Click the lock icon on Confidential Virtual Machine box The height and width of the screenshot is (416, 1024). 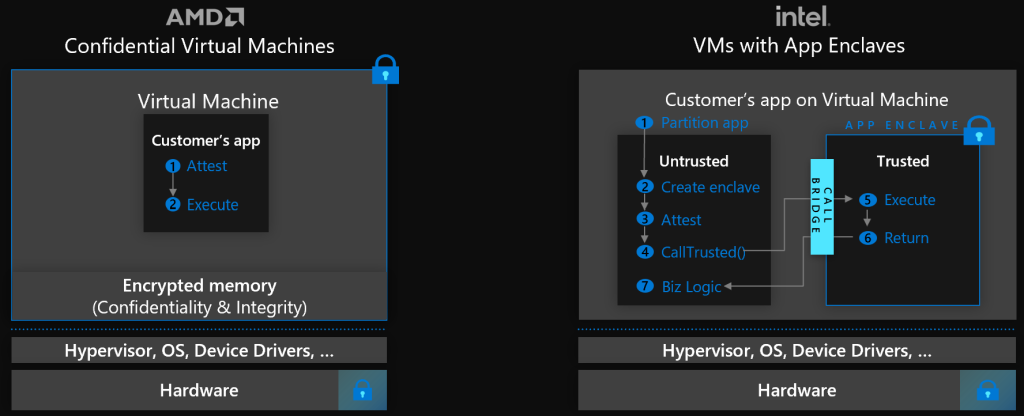385,70
